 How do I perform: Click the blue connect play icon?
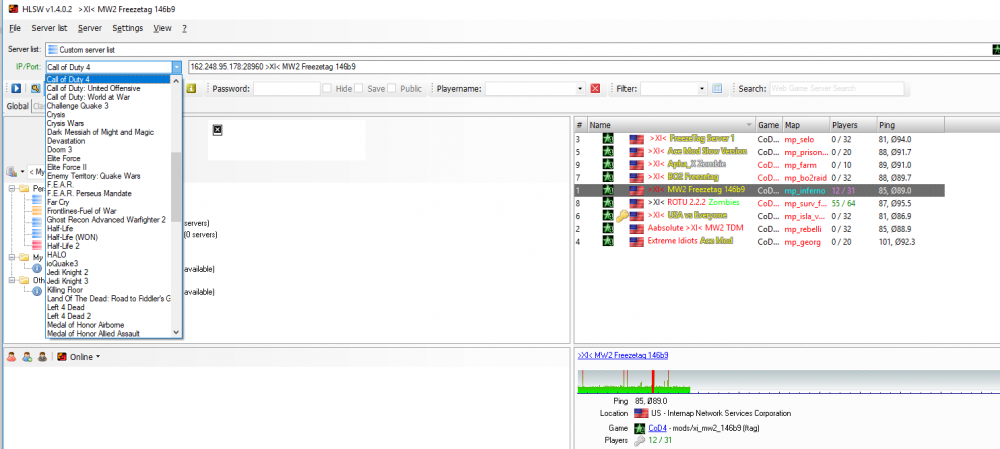coord(16,89)
